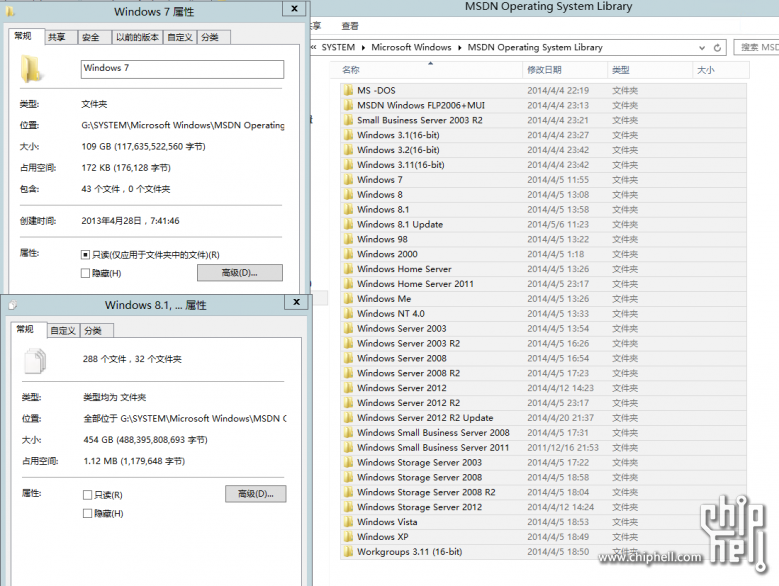
Task: Select the Windows 8.1 row
Action: click(544, 210)
